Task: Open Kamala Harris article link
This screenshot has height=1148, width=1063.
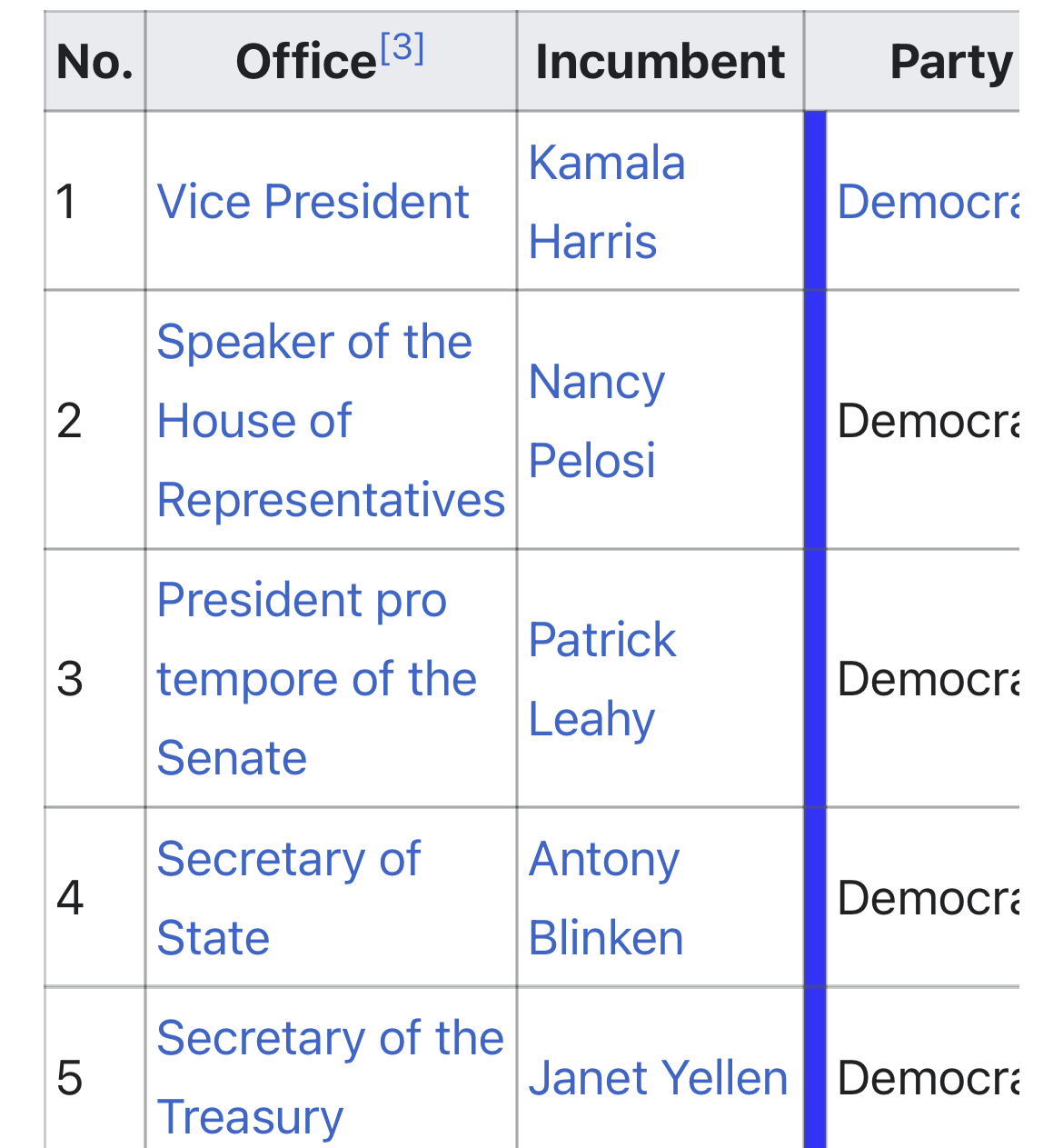Action: click(x=607, y=202)
